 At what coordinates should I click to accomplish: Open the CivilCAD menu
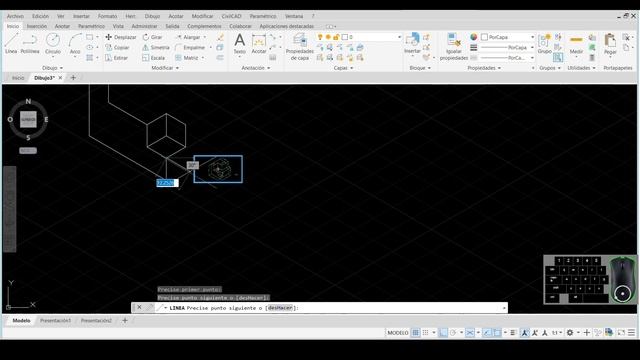tap(231, 16)
